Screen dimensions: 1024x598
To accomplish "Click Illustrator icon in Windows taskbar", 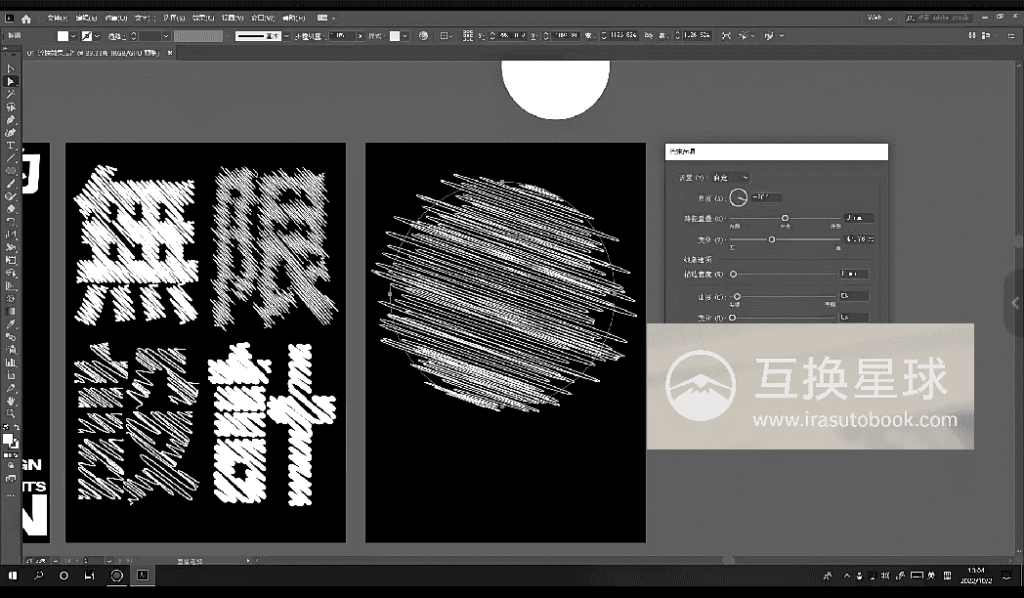I will 142,576.
